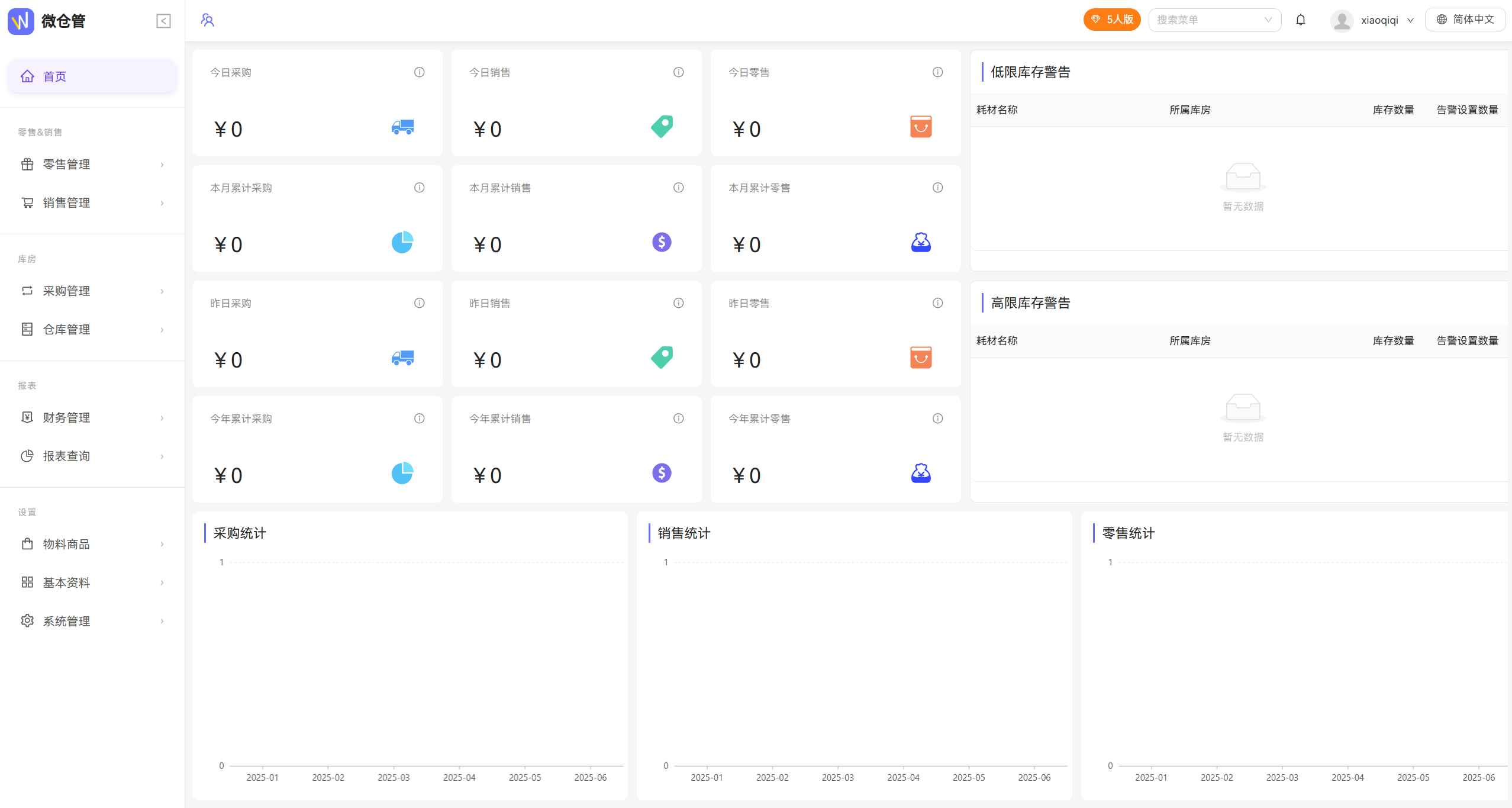Click the 5人版 upgrade badge
Screen dimensions: 1512x808
[x=1111, y=20]
